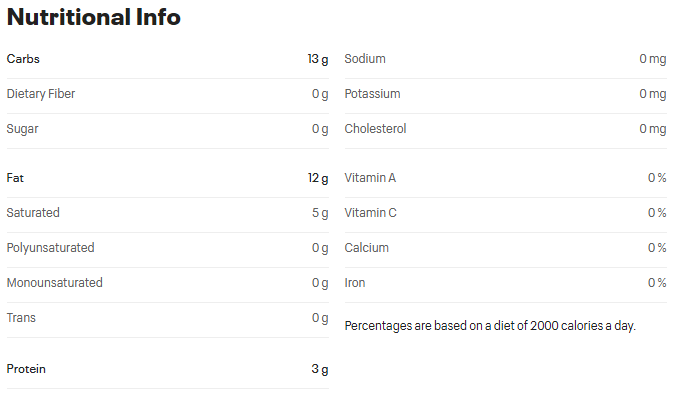The height and width of the screenshot is (400, 675).
Task: Select the Dietary Fiber label
Action: (41, 94)
